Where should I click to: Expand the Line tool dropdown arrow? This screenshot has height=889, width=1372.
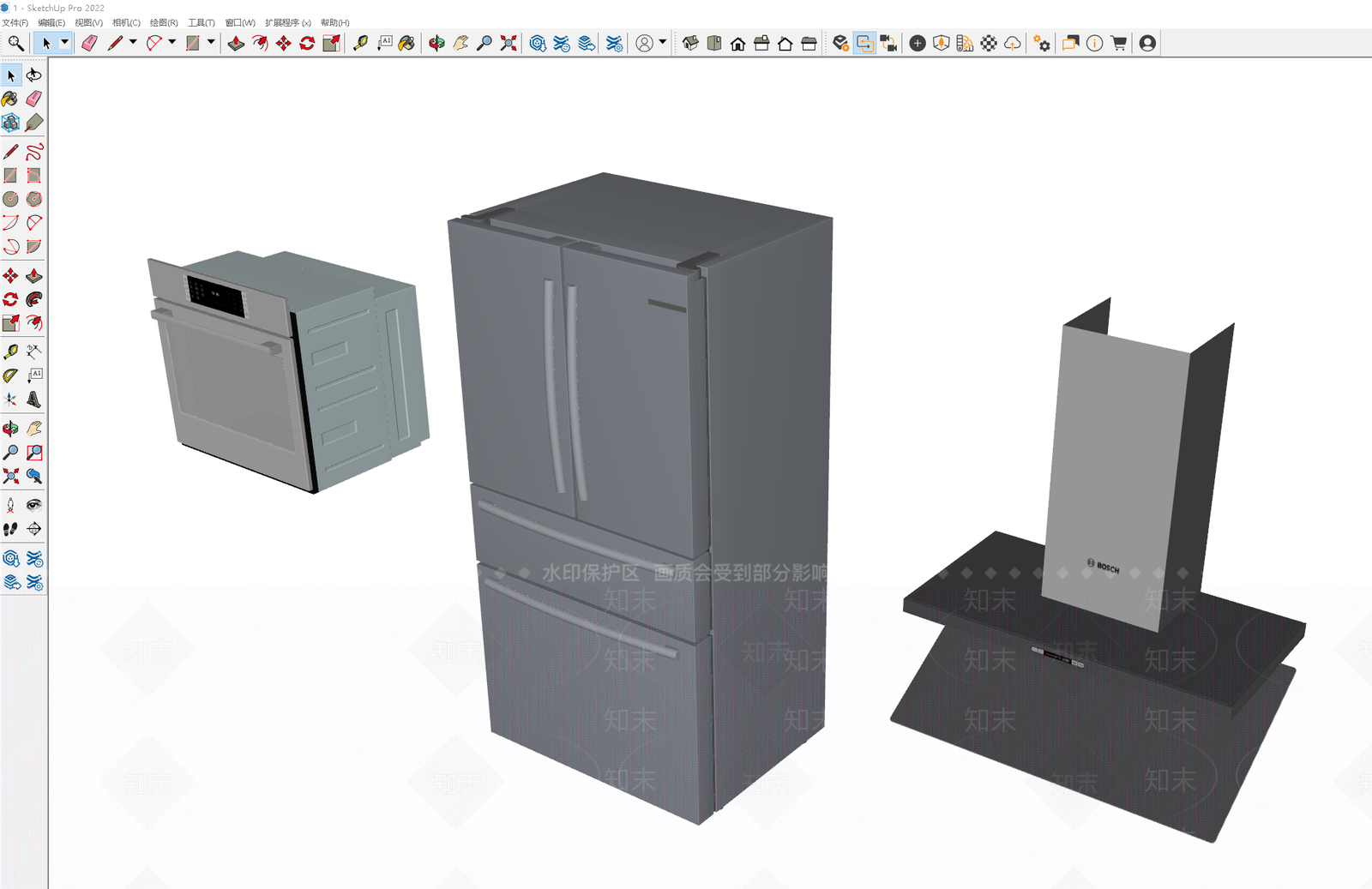[133, 43]
